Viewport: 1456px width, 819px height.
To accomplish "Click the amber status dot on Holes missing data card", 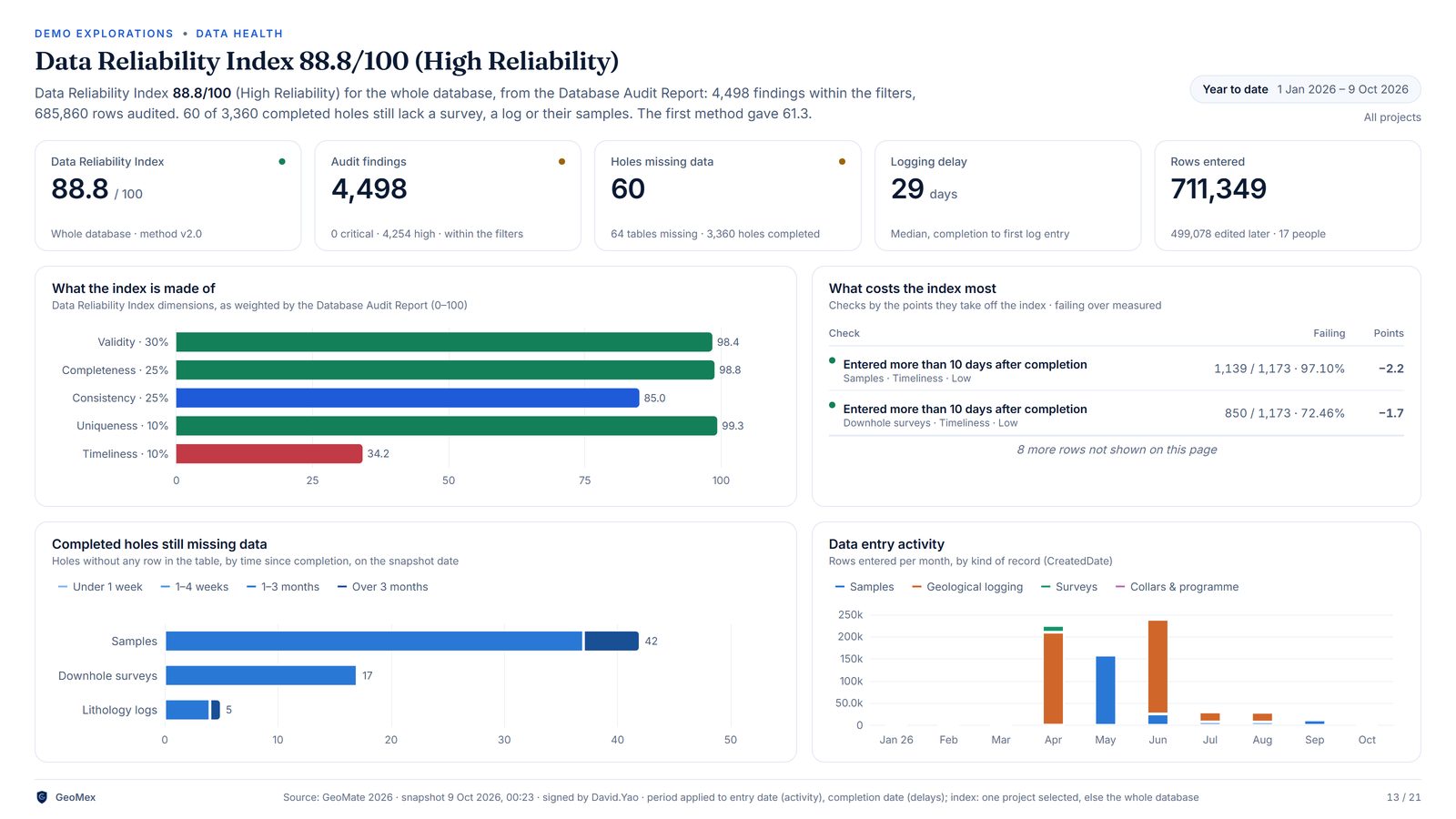I will [x=842, y=162].
